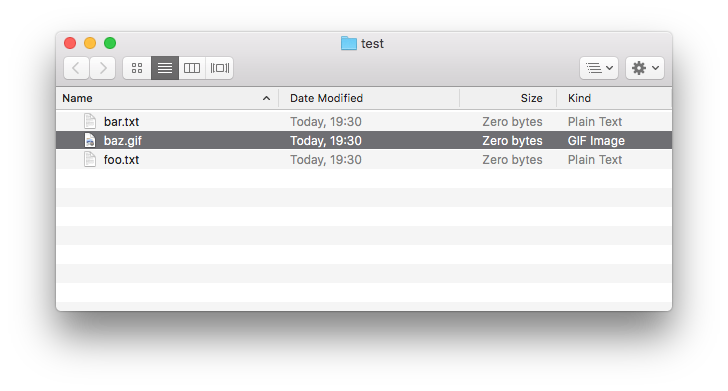Click the date modified of baz.gif
The width and height of the screenshot is (728, 391).
click(325, 141)
